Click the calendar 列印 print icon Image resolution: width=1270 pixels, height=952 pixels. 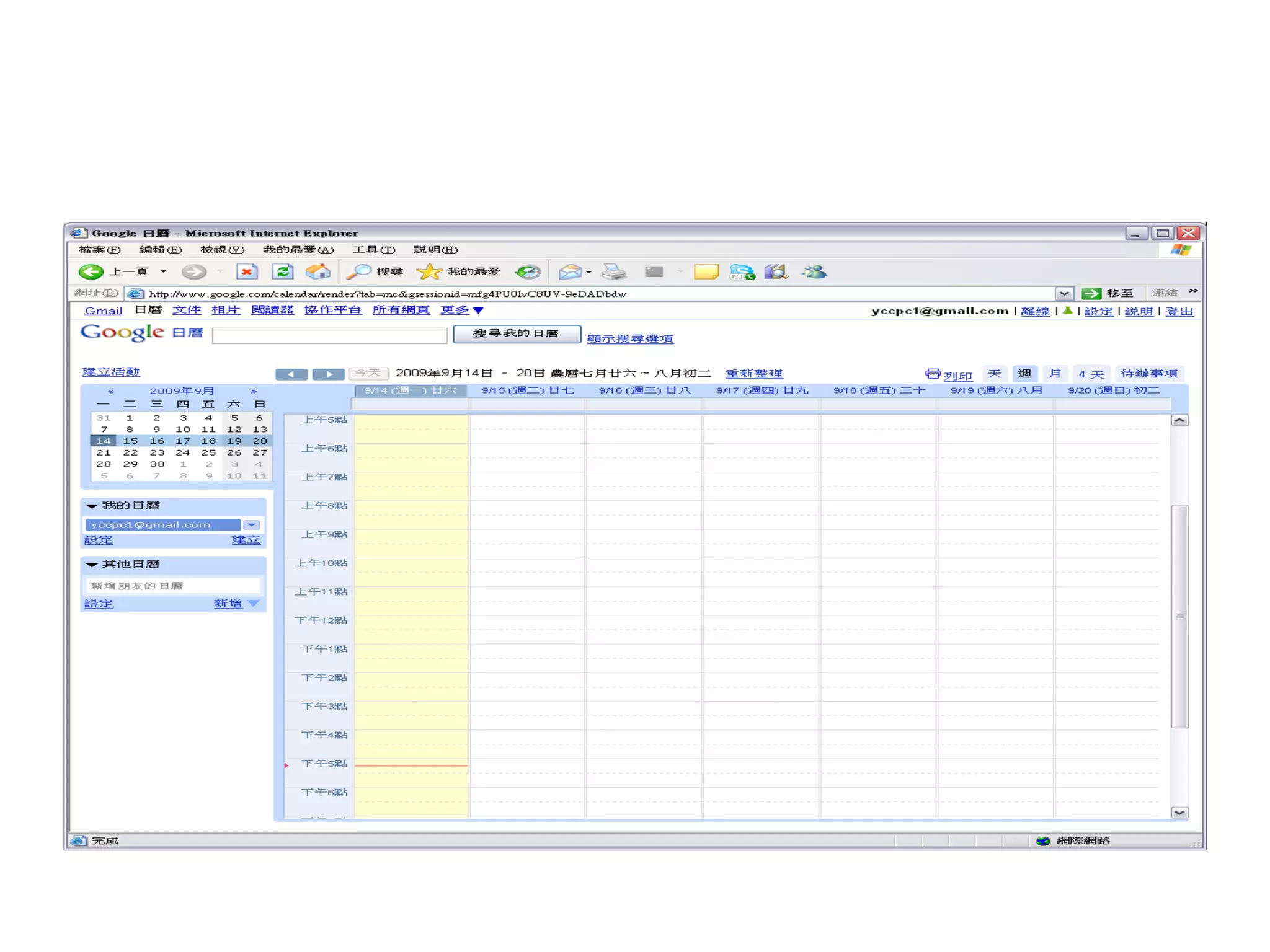point(932,374)
